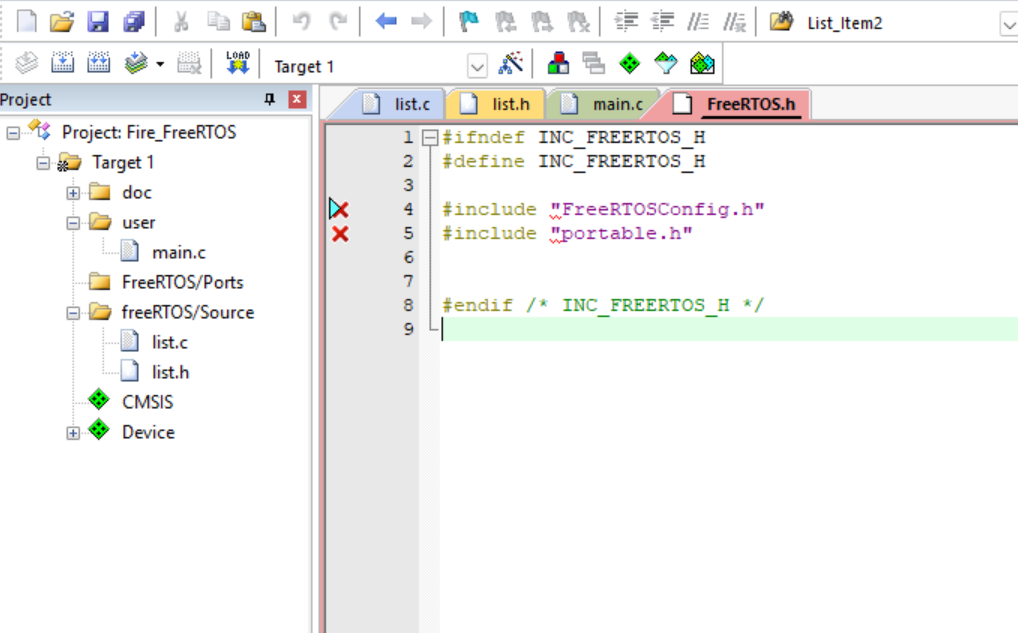Viewport: 1018px width, 633px height.
Task: Go to previous bookmark
Action: (505, 22)
